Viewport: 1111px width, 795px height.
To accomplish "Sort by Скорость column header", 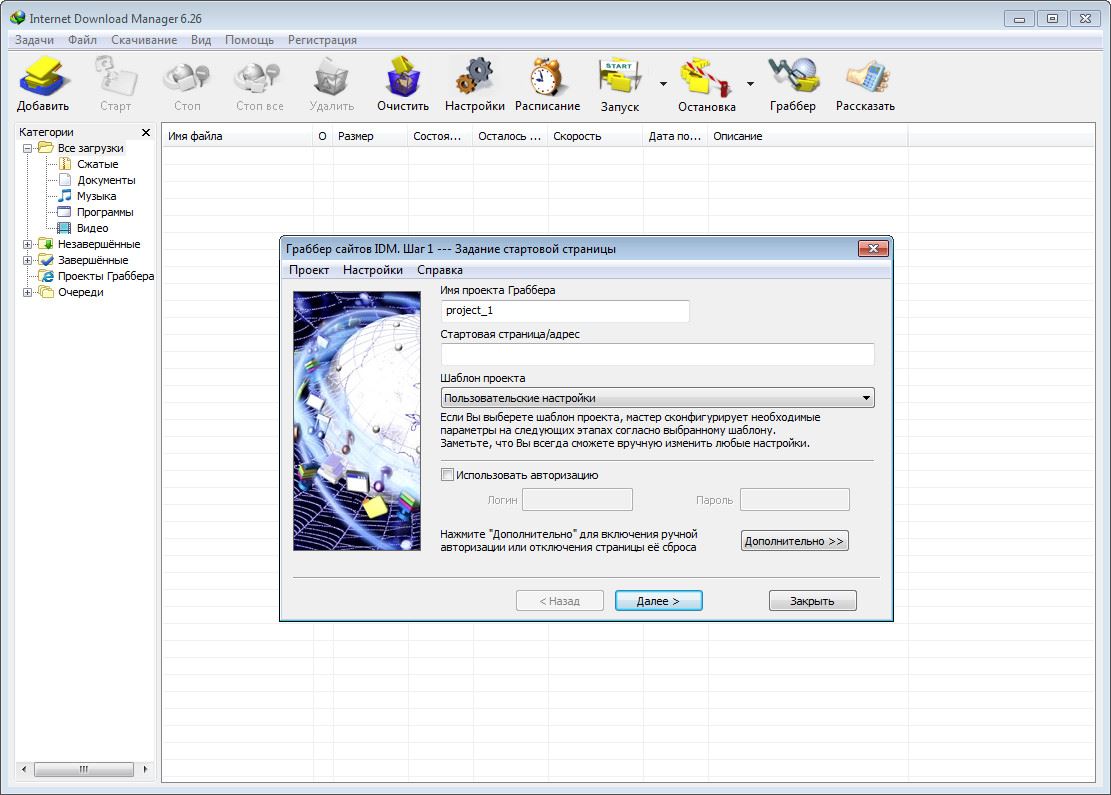I will 595,136.
